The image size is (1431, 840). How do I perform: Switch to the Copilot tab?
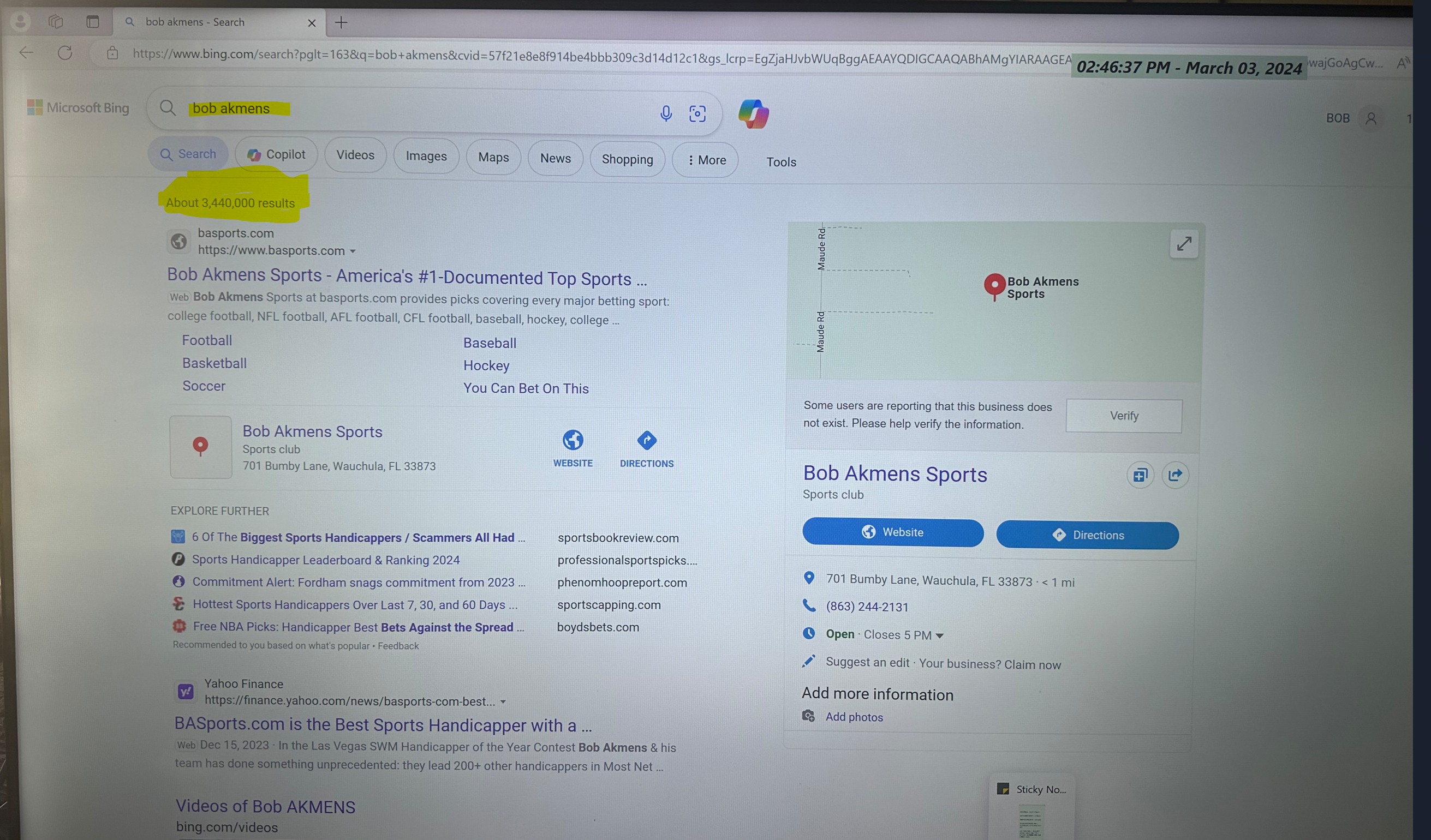[x=277, y=154]
